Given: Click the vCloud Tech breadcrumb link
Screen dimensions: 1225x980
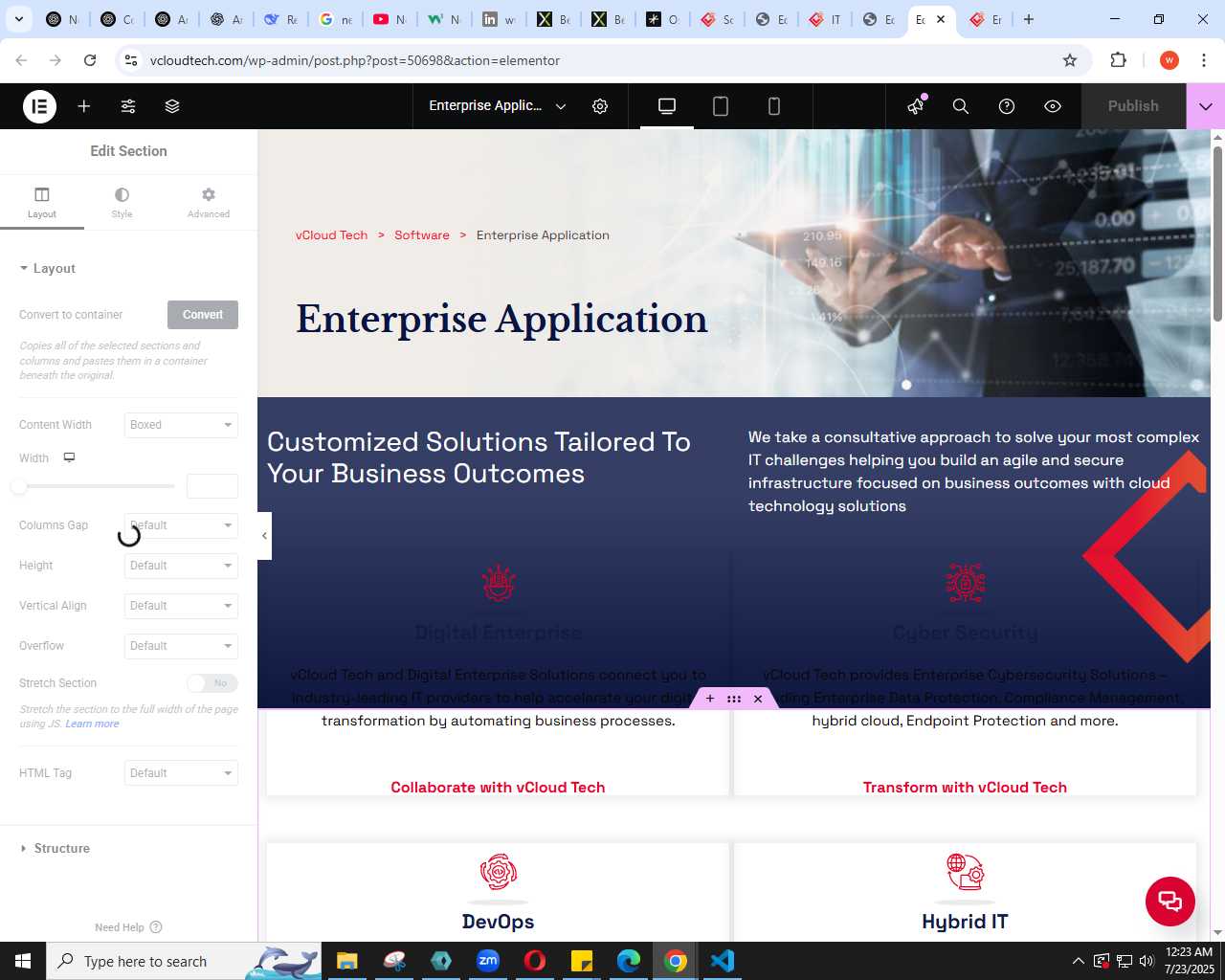Looking at the screenshot, I should [331, 235].
